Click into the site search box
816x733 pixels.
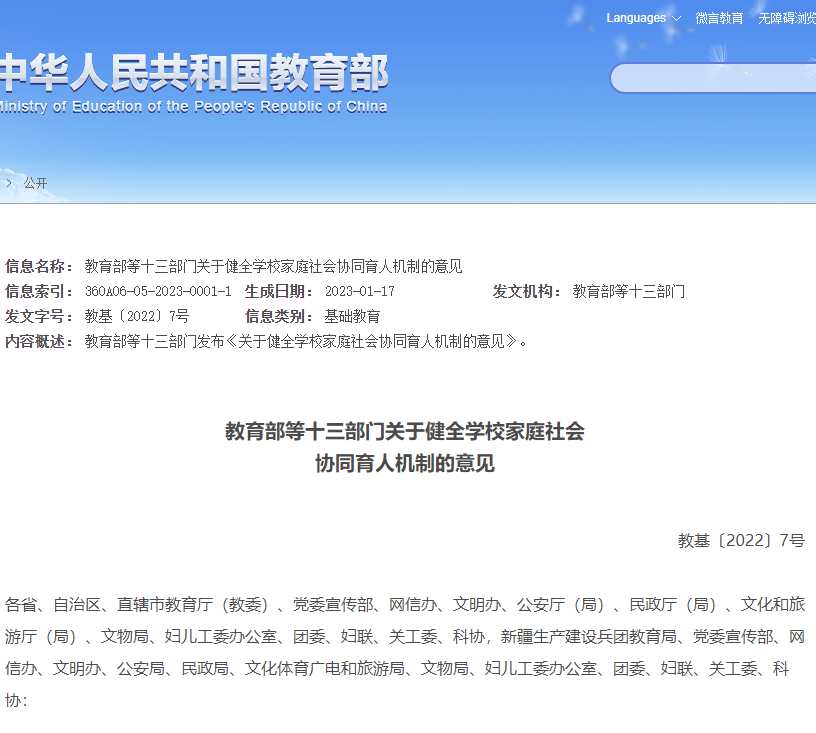(712, 78)
